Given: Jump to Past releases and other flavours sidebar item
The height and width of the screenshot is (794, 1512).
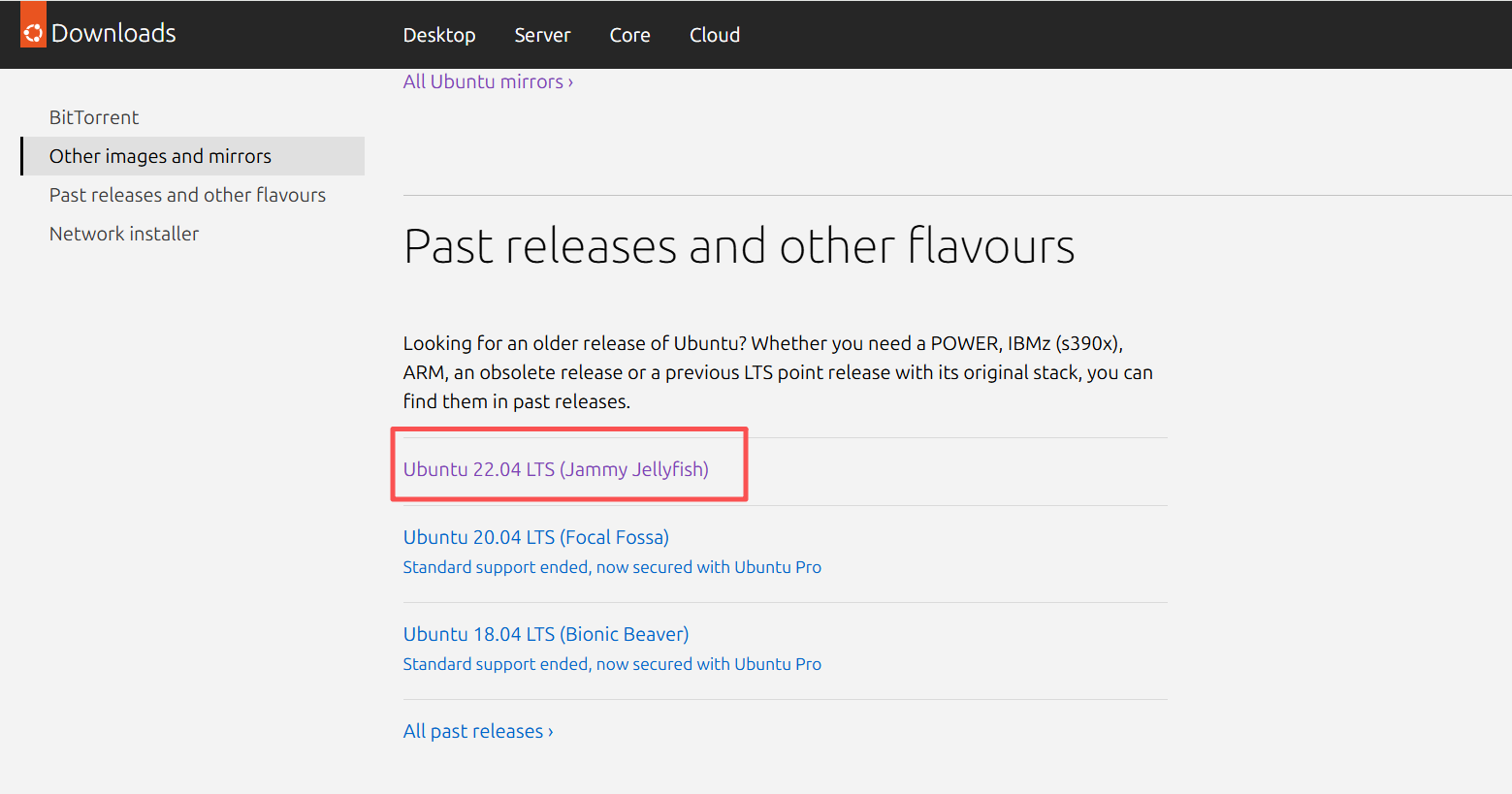Looking at the screenshot, I should [x=187, y=195].
